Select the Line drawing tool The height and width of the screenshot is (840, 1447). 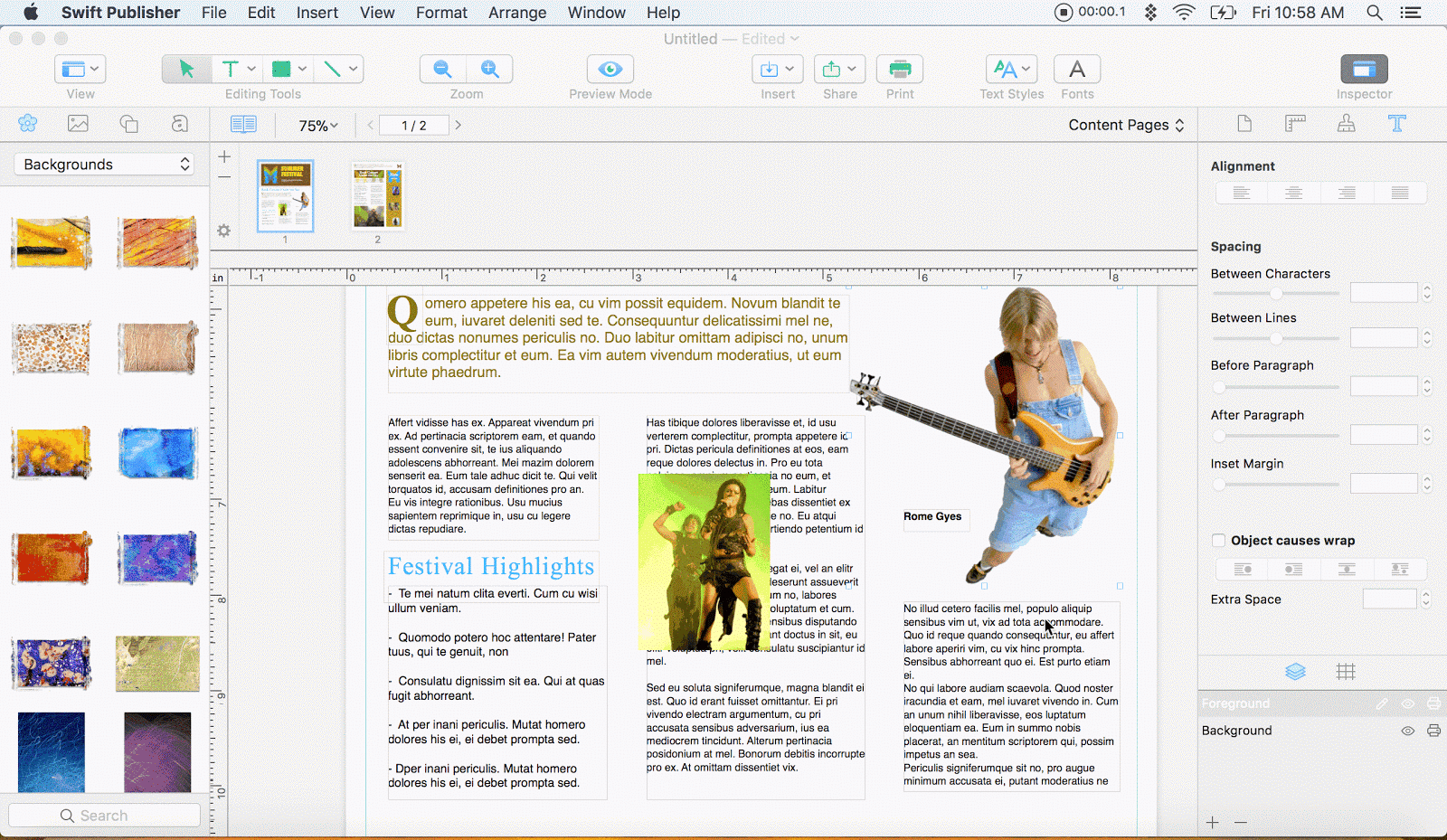coord(332,69)
